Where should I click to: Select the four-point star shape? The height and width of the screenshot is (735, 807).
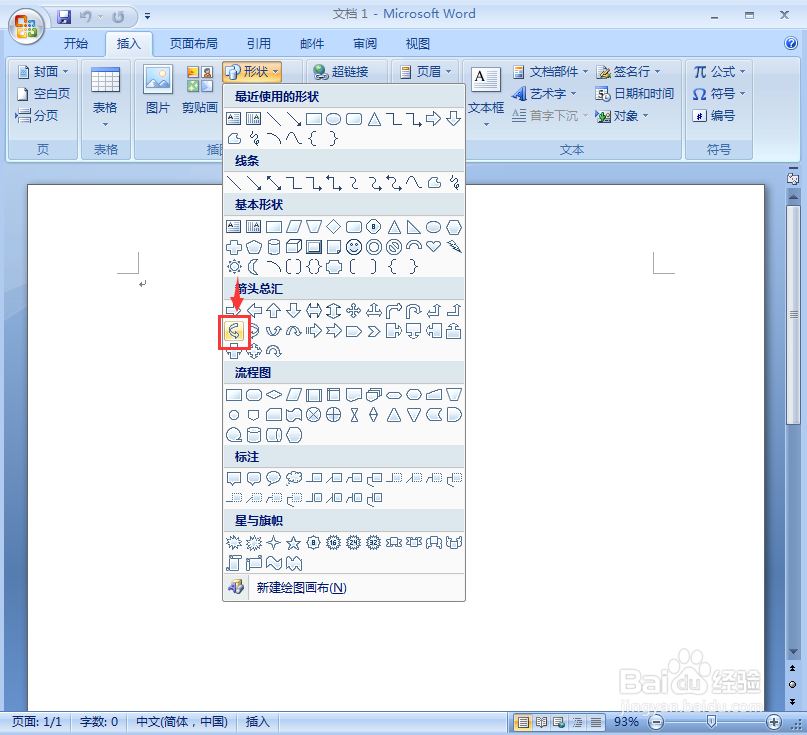(x=274, y=542)
